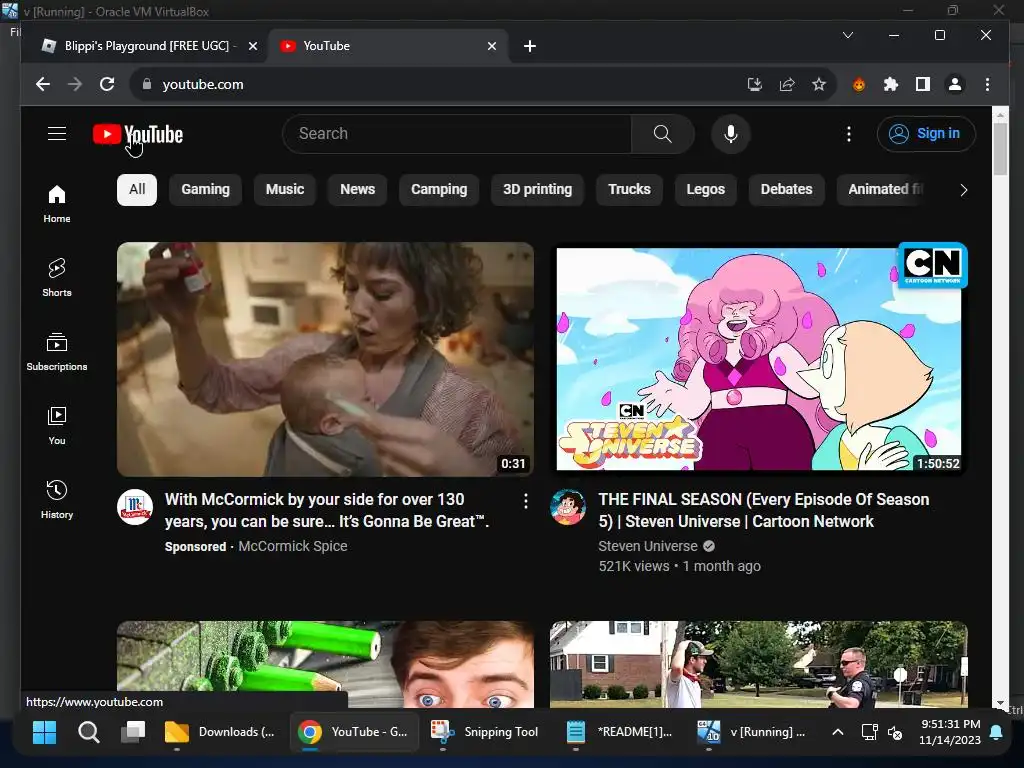Filter by 3D printing chip
The image size is (1024, 768).
click(x=537, y=189)
